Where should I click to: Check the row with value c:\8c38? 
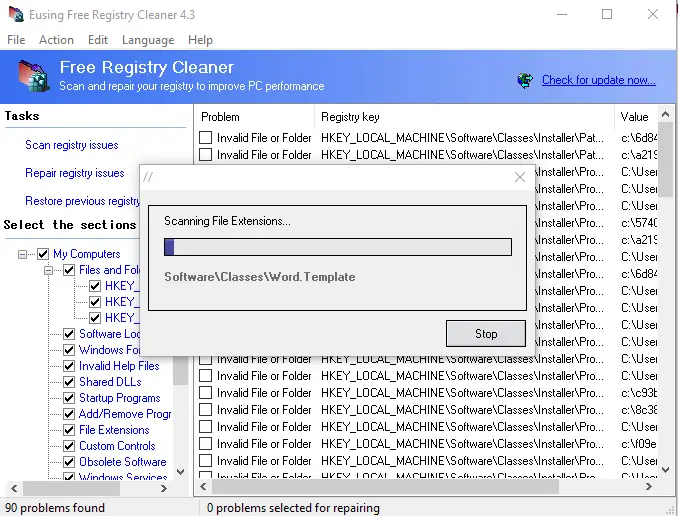pyautogui.click(x=205, y=409)
